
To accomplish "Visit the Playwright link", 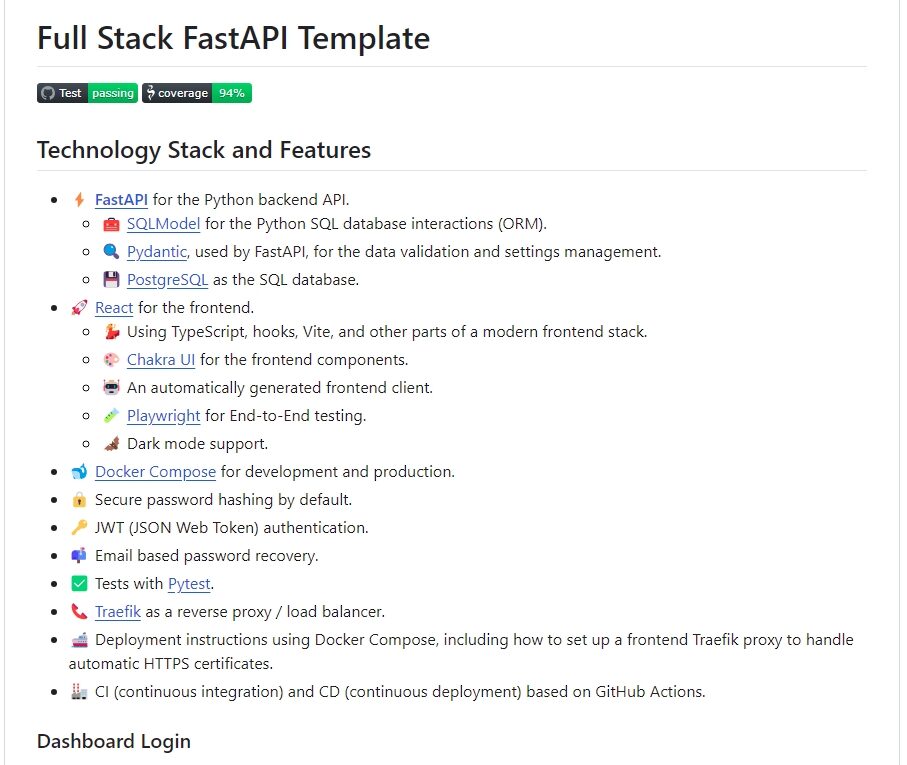I will (x=164, y=416).
